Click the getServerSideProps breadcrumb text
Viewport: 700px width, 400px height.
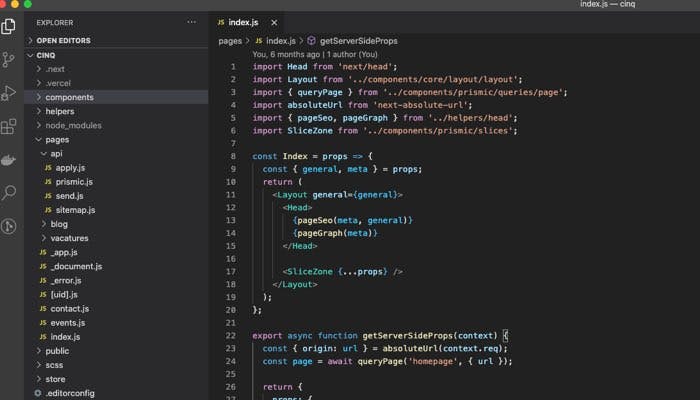coord(358,41)
